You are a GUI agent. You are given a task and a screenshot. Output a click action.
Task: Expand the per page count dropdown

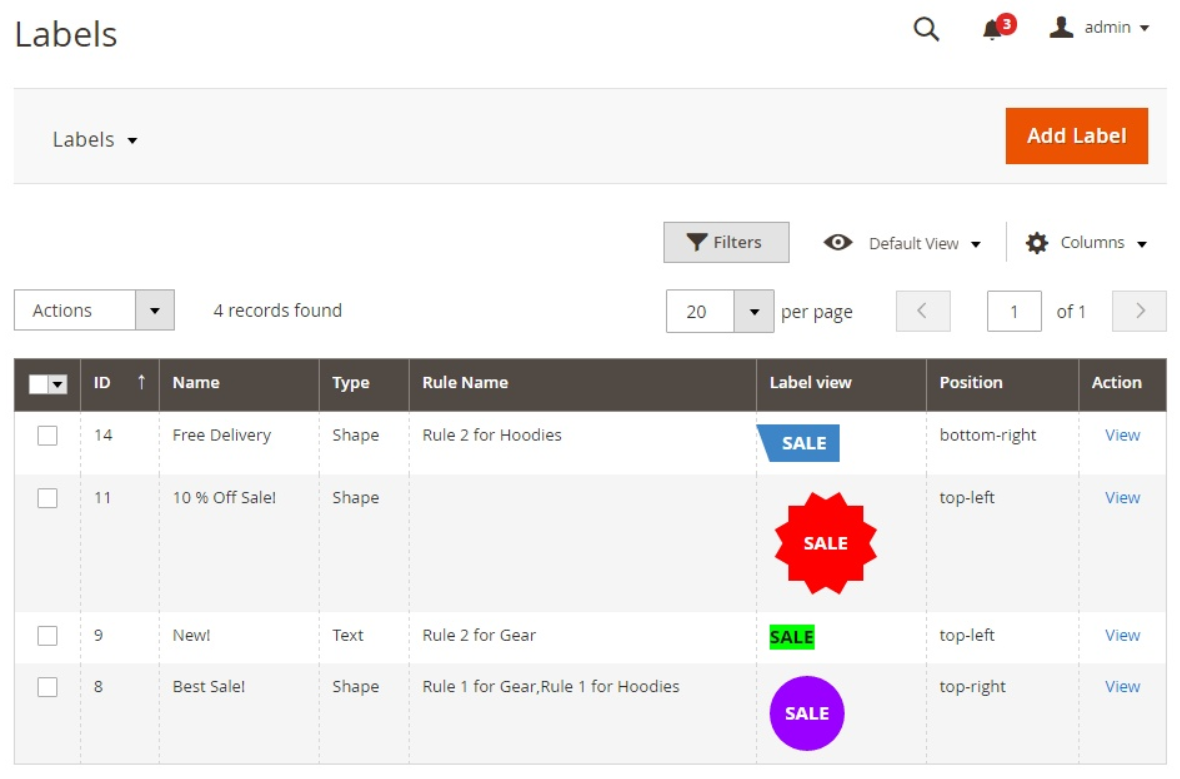click(754, 312)
